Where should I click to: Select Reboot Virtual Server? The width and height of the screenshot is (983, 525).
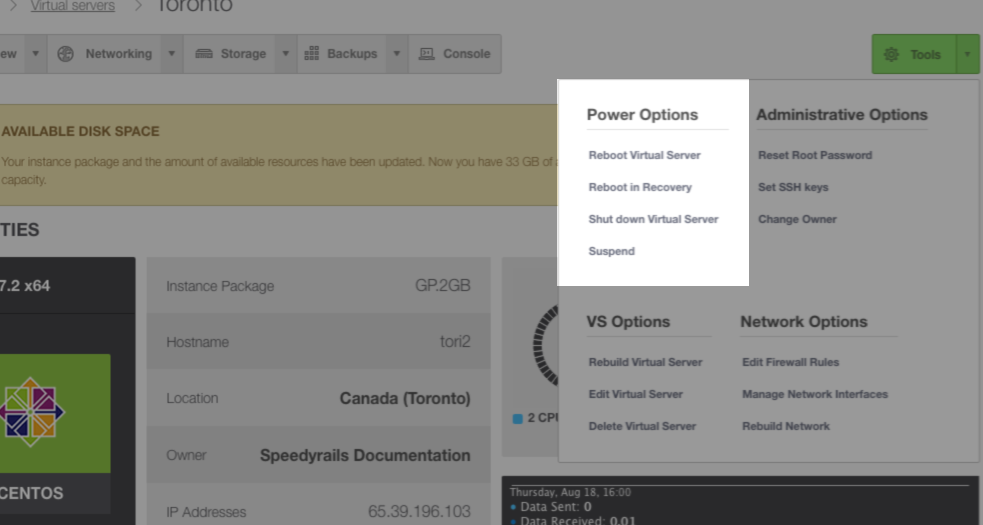click(644, 156)
